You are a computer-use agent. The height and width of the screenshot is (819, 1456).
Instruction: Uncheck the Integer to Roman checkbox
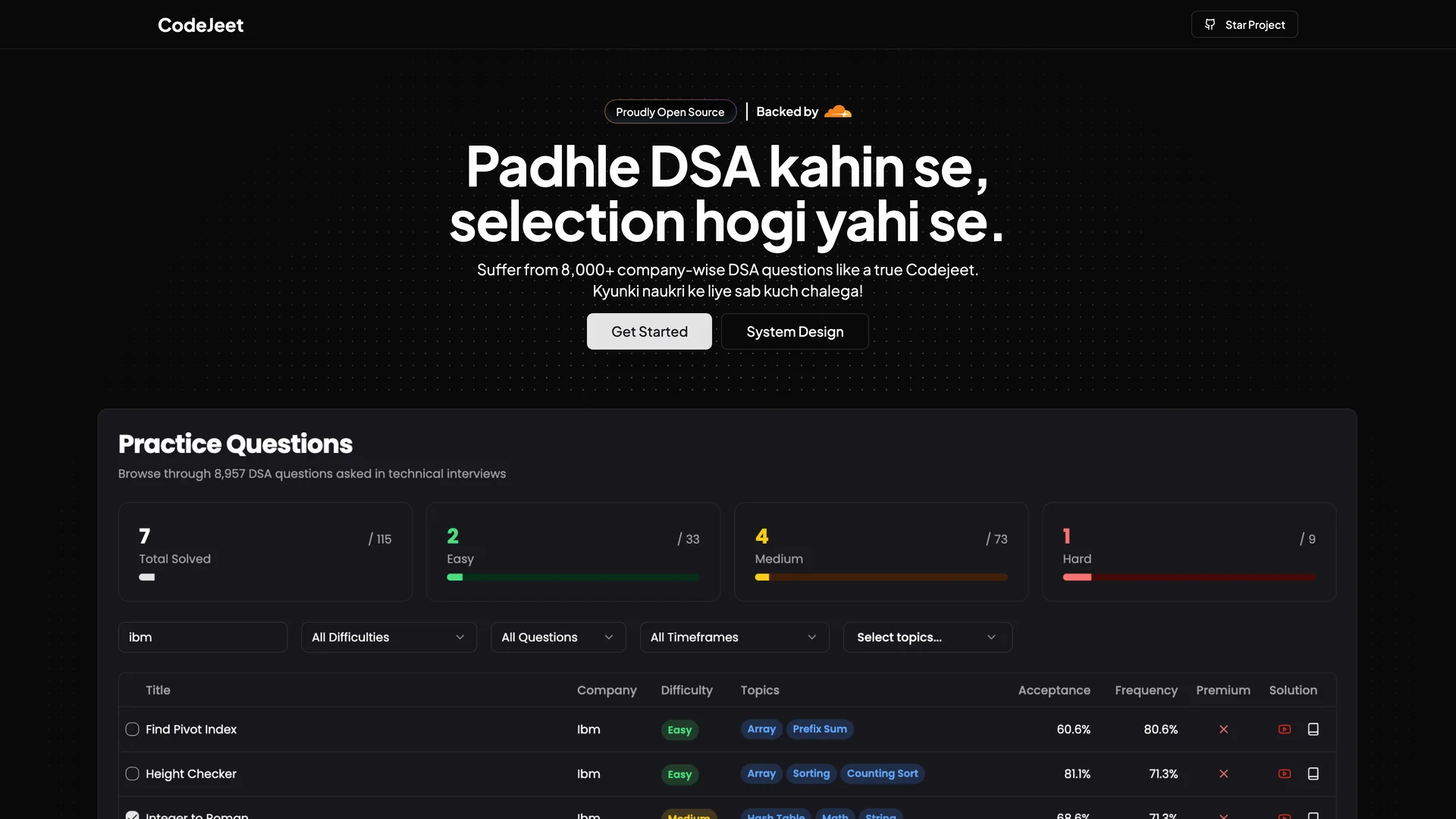tap(131, 815)
